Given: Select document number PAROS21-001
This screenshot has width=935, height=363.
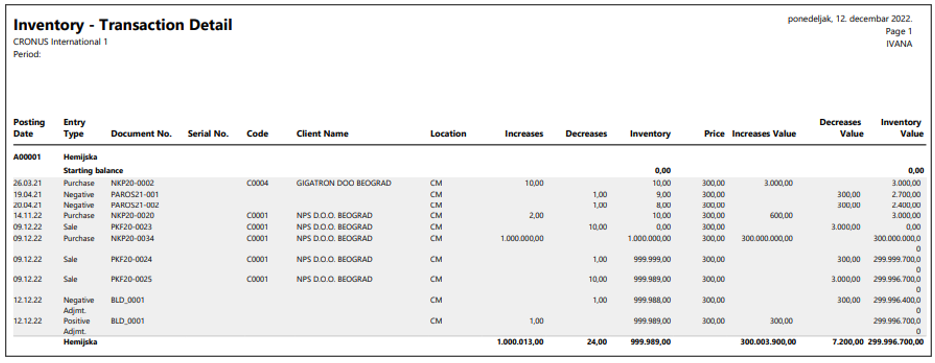Looking at the screenshot, I should click(x=134, y=194).
